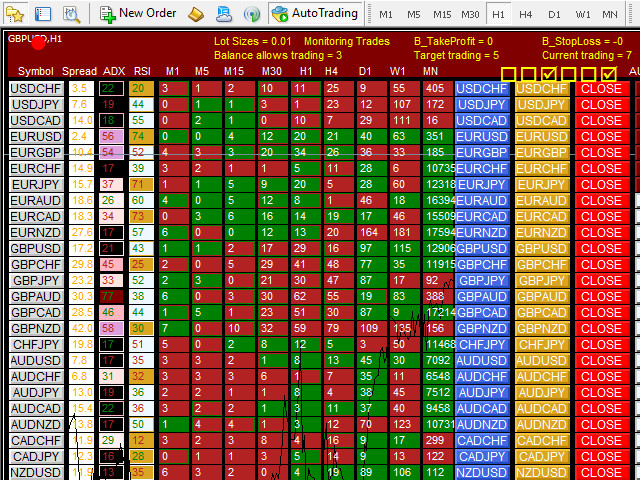The width and height of the screenshot is (640, 480).
Task: Click the 'Current trading = 7' label
Action: point(587,55)
